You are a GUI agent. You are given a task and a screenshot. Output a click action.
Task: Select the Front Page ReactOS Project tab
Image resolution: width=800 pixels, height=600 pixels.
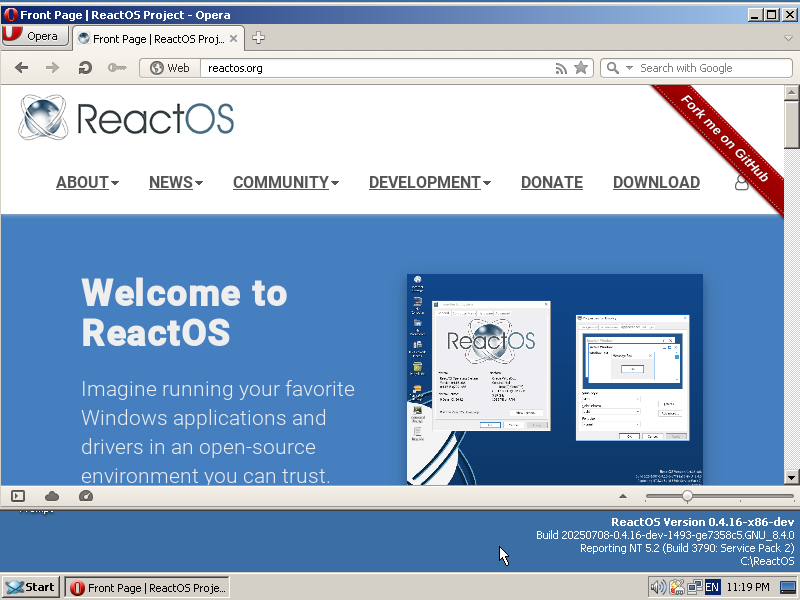point(158,39)
